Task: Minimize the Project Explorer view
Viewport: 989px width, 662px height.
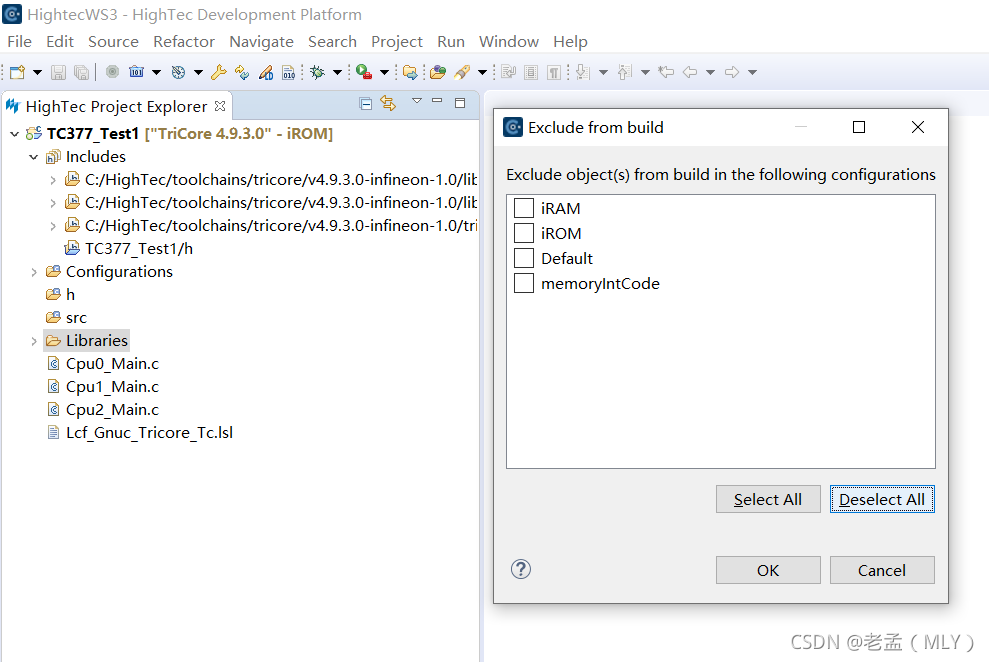Action: [437, 101]
